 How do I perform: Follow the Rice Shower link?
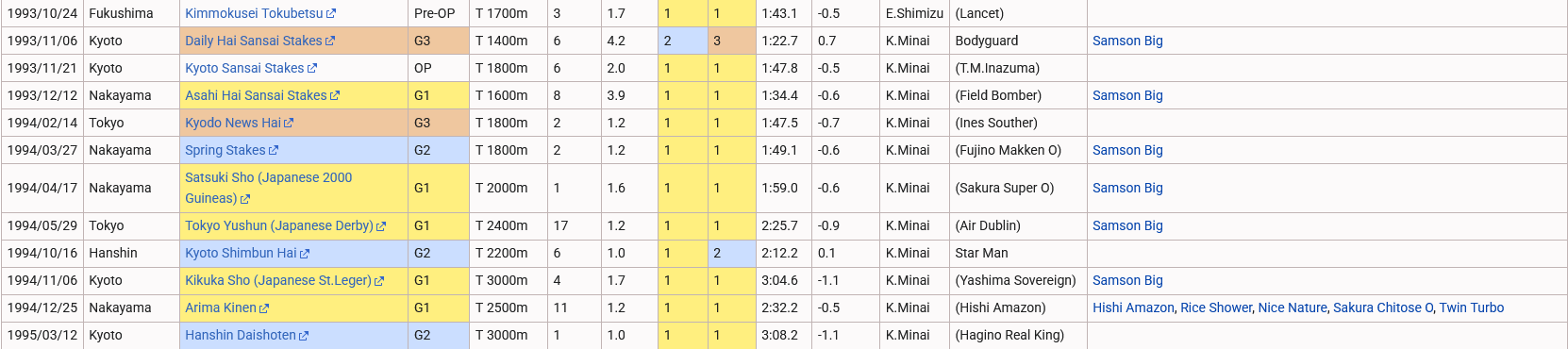(x=1216, y=307)
